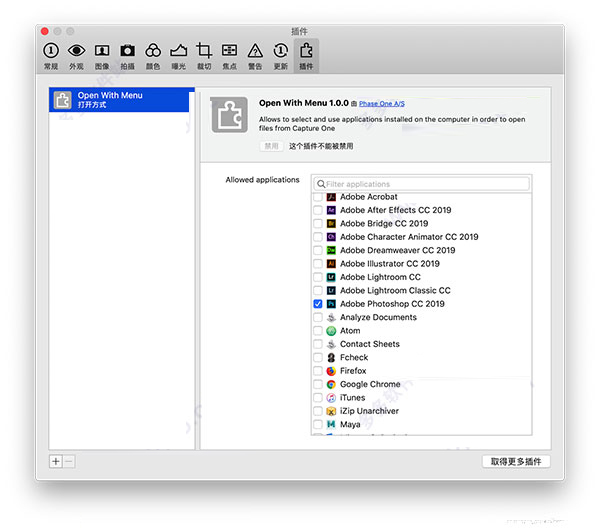Viewport: 600px width, 528px height.
Task: Tick the Maya checkbox
Action: (318, 424)
